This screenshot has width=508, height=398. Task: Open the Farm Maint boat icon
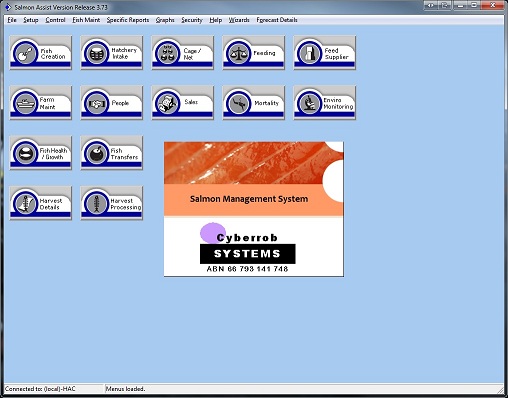click(41, 103)
